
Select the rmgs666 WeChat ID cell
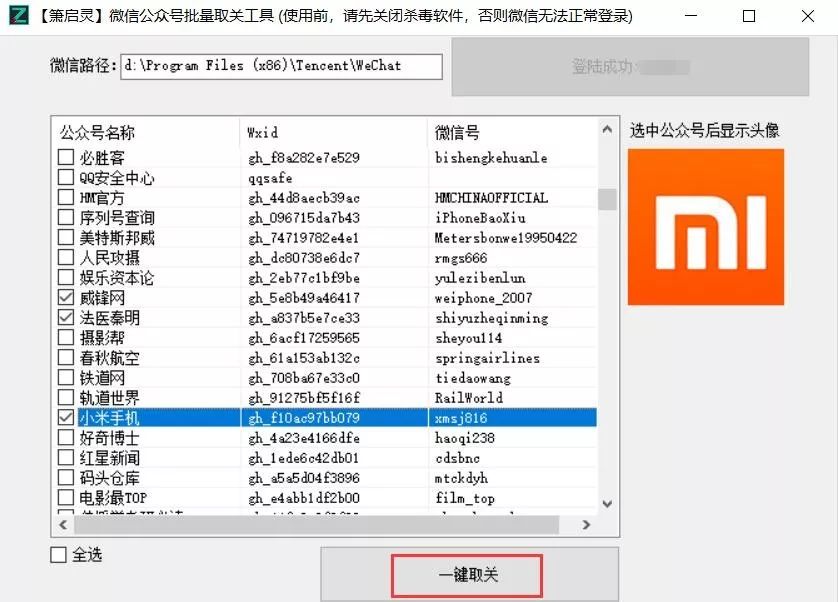point(461,258)
